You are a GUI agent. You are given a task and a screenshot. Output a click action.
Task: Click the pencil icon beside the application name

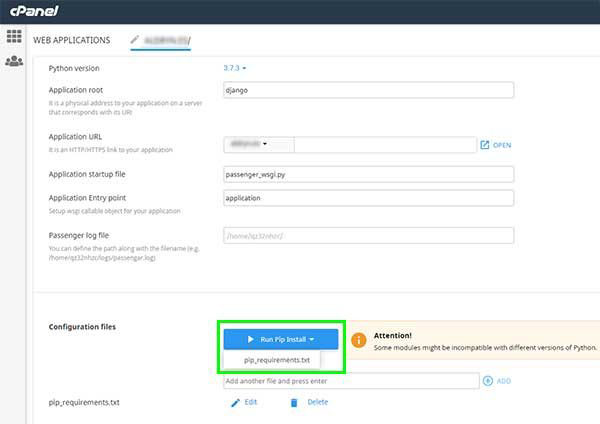tap(135, 39)
